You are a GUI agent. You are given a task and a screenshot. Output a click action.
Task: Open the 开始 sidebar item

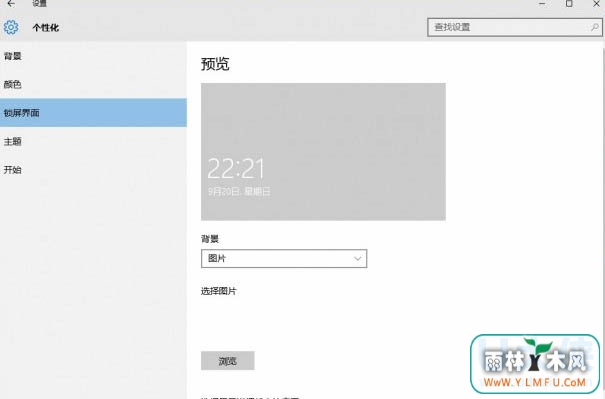93,170
